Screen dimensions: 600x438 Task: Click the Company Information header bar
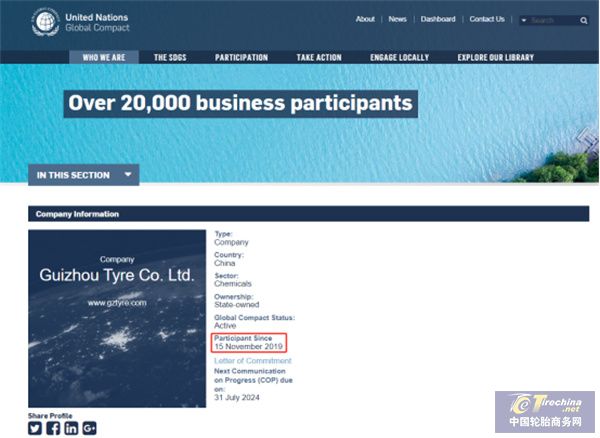(x=308, y=214)
